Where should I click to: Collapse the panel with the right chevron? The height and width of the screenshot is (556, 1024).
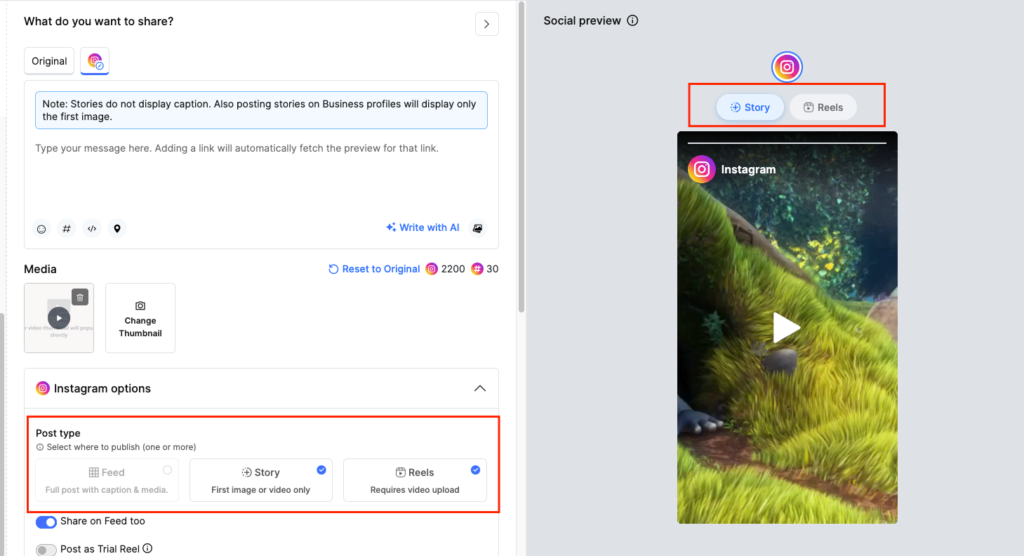click(487, 24)
